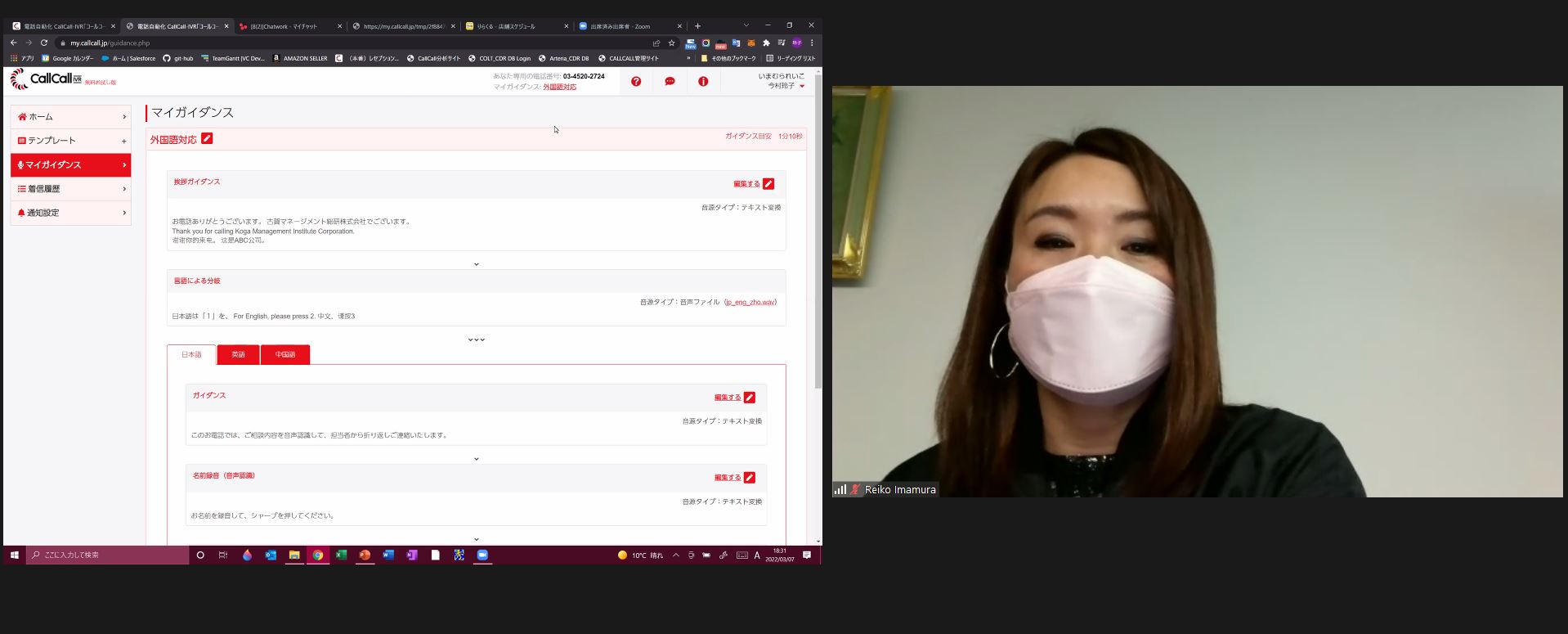Open Excel from the Windows taskbar

pos(341,555)
